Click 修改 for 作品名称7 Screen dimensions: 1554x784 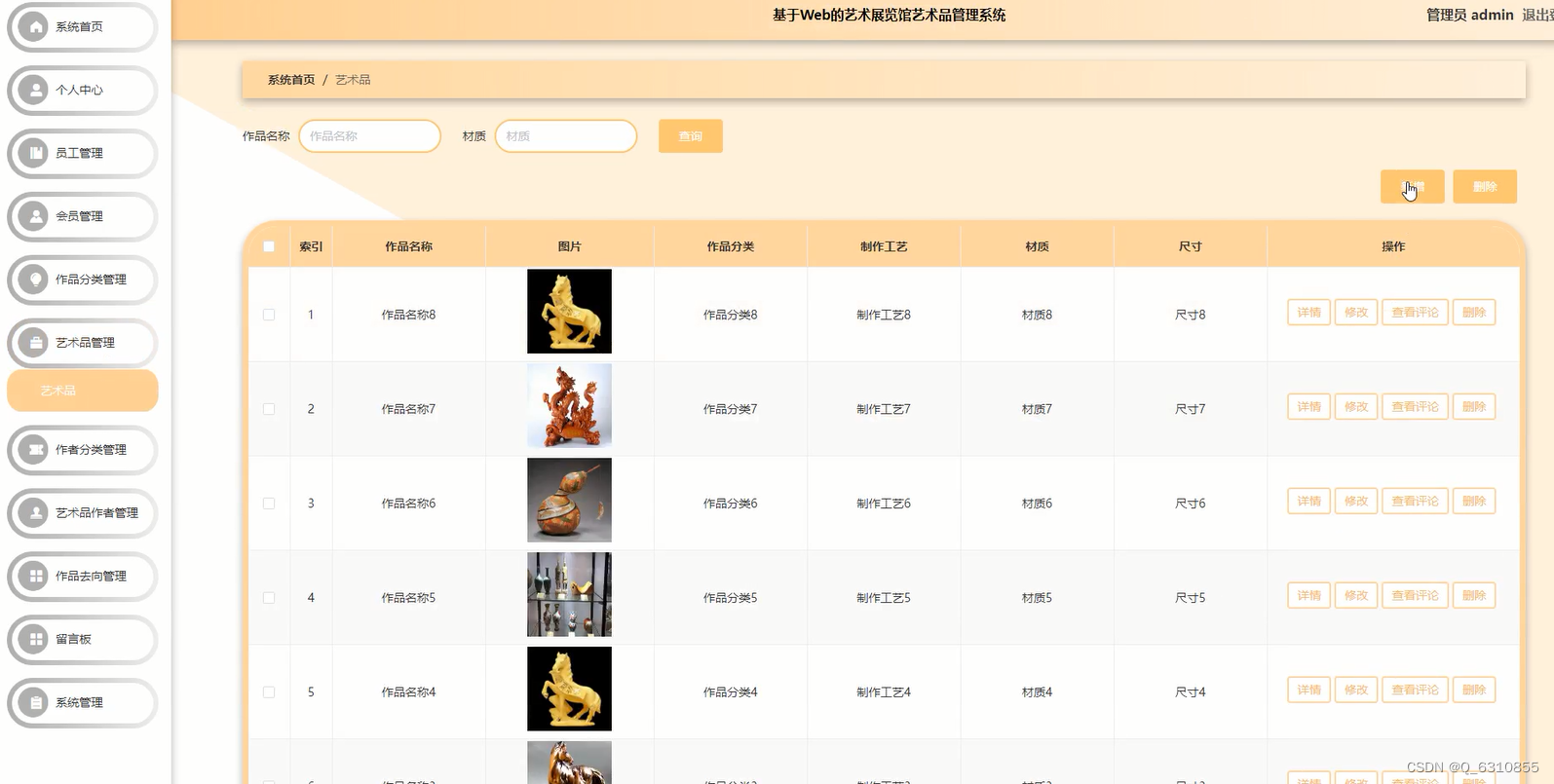point(1356,407)
